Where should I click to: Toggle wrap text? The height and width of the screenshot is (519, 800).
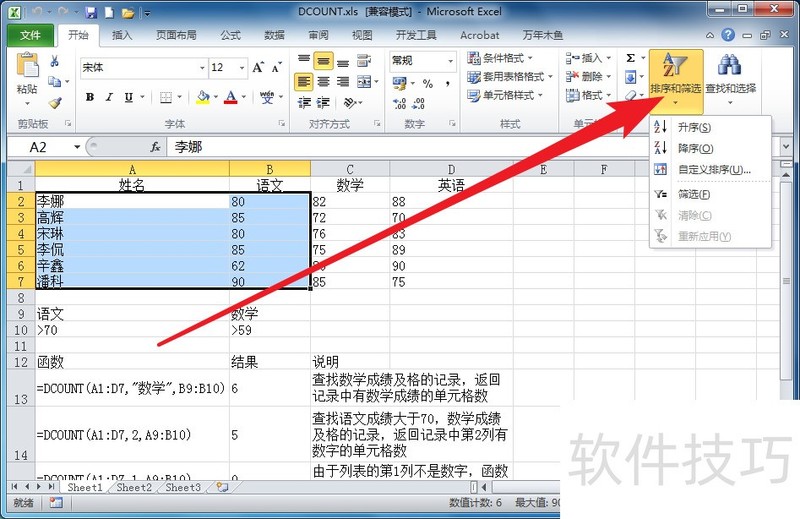click(x=364, y=61)
